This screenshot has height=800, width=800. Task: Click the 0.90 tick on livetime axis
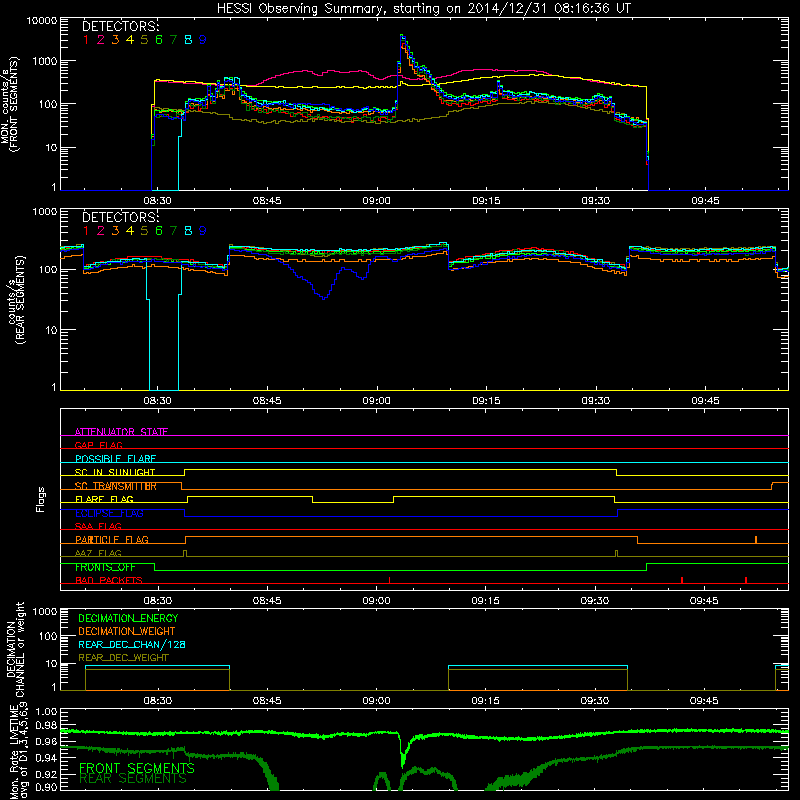click(x=46, y=788)
